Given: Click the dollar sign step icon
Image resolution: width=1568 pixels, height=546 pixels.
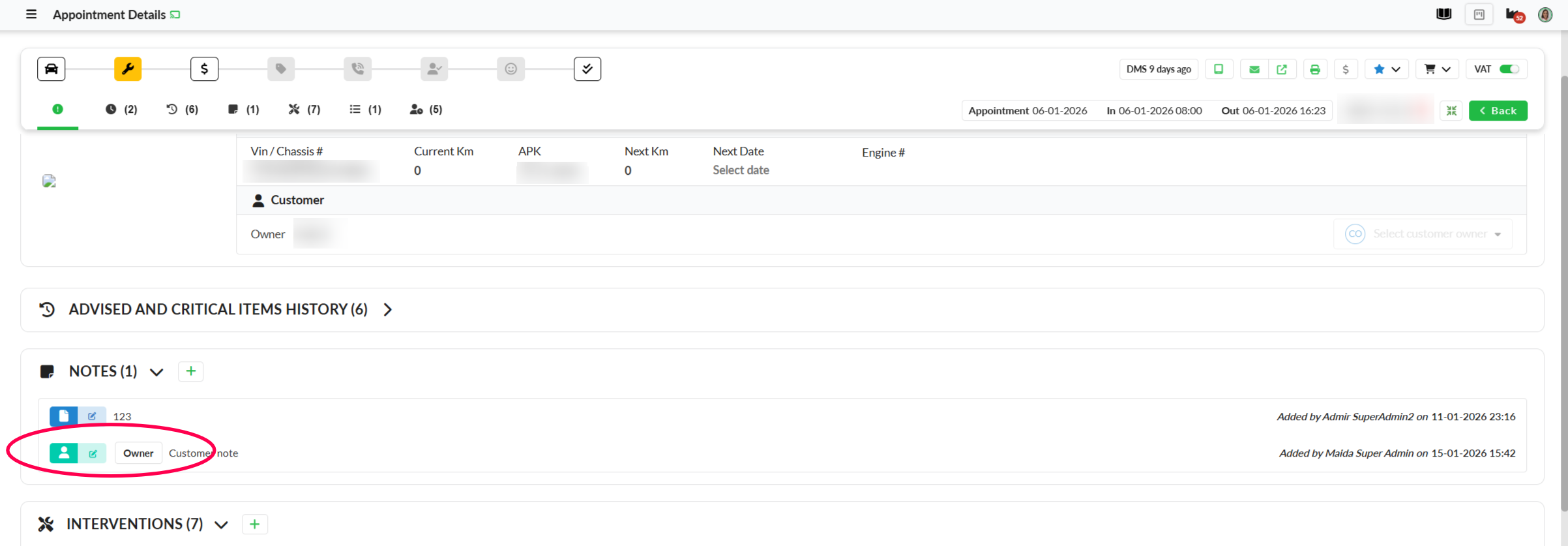Looking at the screenshot, I should (204, 68).
